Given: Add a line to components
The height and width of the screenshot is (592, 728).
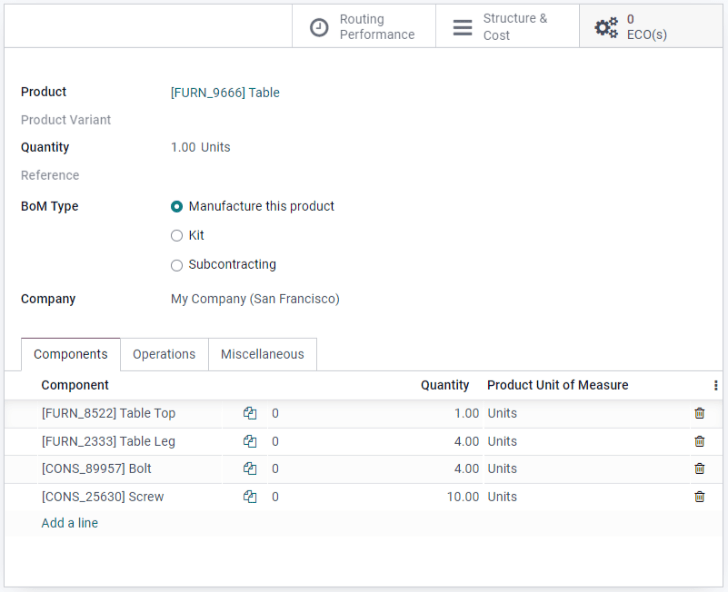Looking at the screenshot, I should coord(70,523).
